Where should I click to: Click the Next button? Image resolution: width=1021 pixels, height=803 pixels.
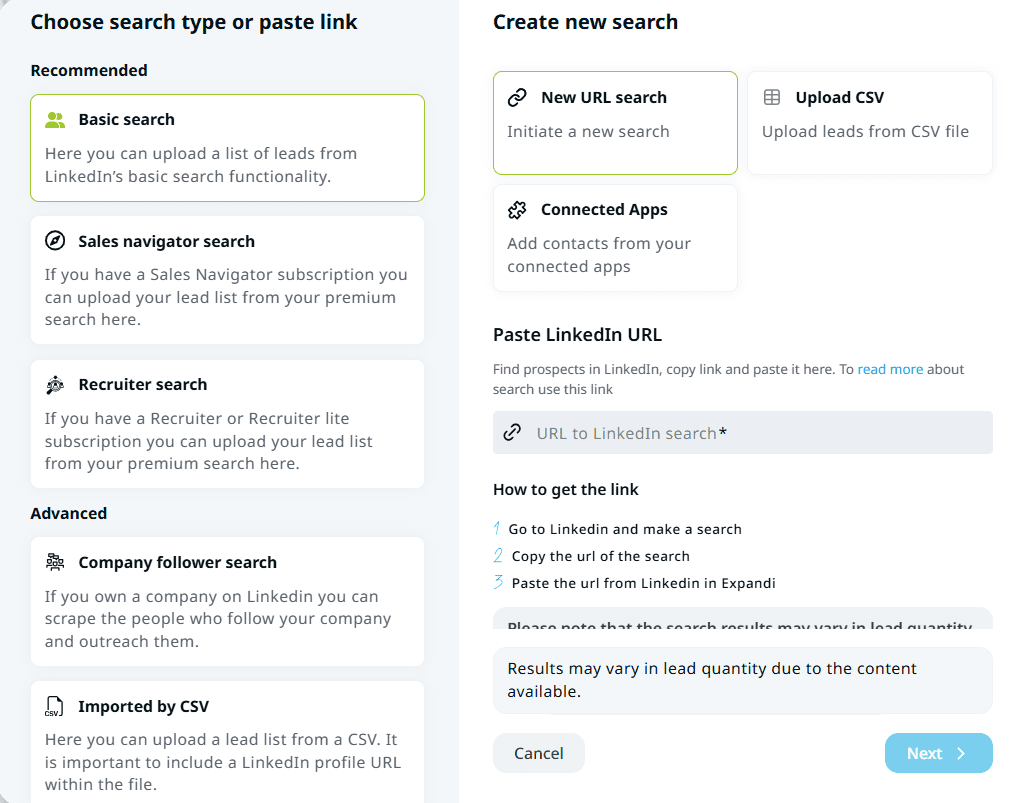[937, 753]
